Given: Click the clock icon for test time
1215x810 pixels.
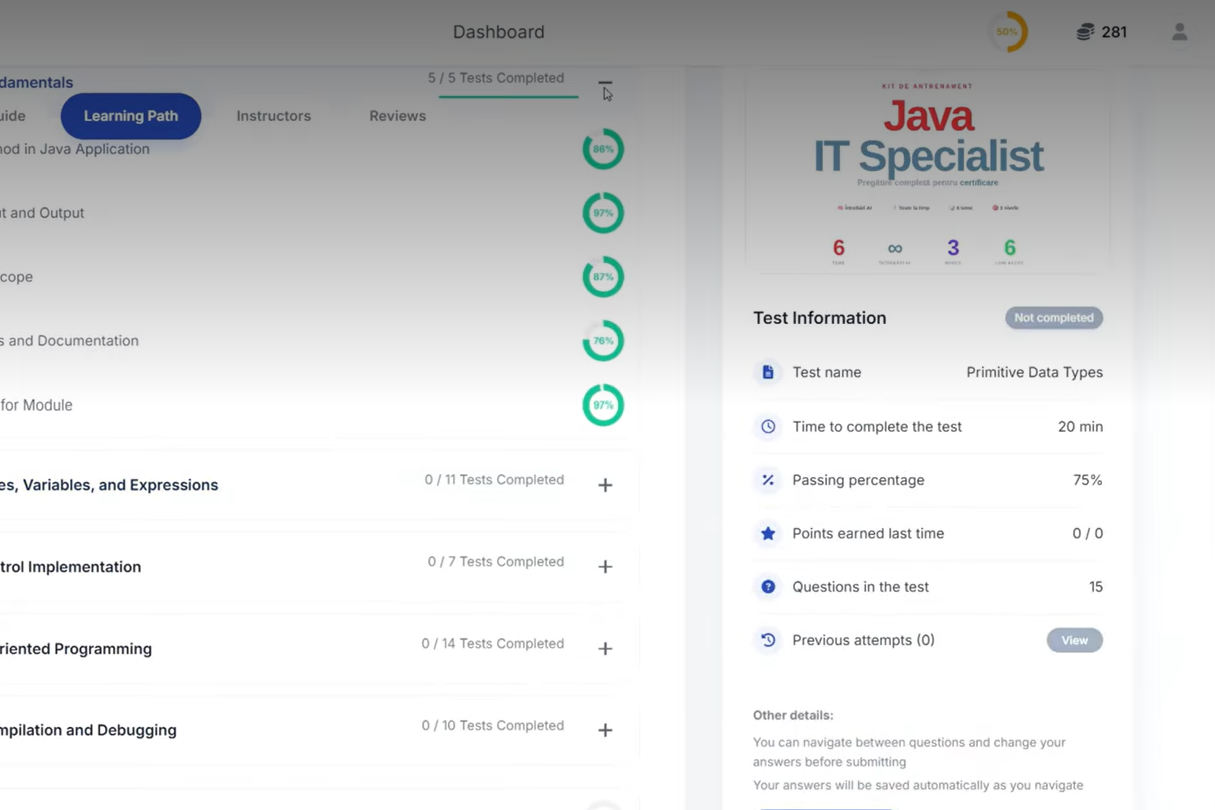Looking at the screenshot, I should 768,426.
